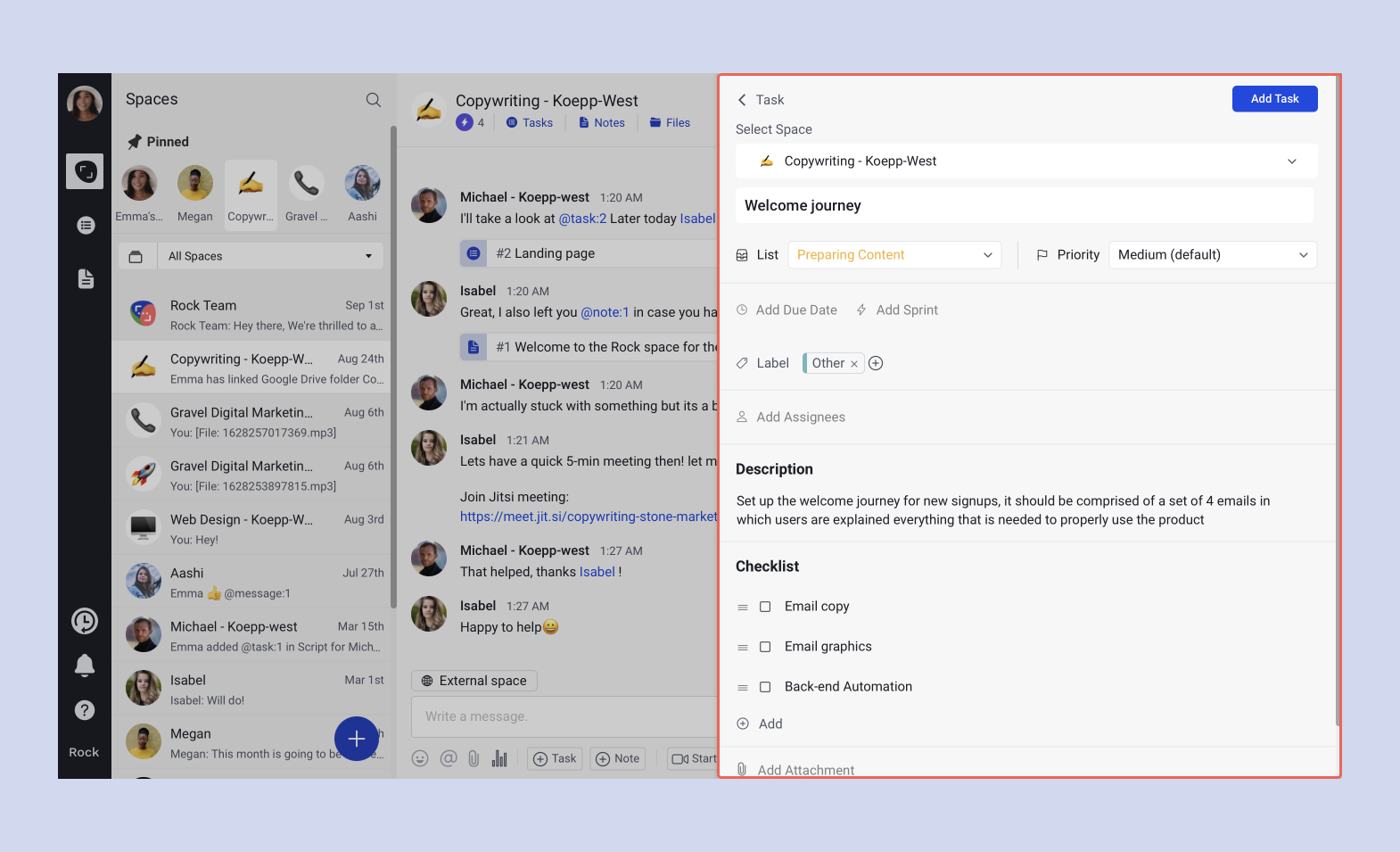Open the Medium priority dropdown
The height and width of the screenshot is (852, 1400).
(x=1212, y=255)
